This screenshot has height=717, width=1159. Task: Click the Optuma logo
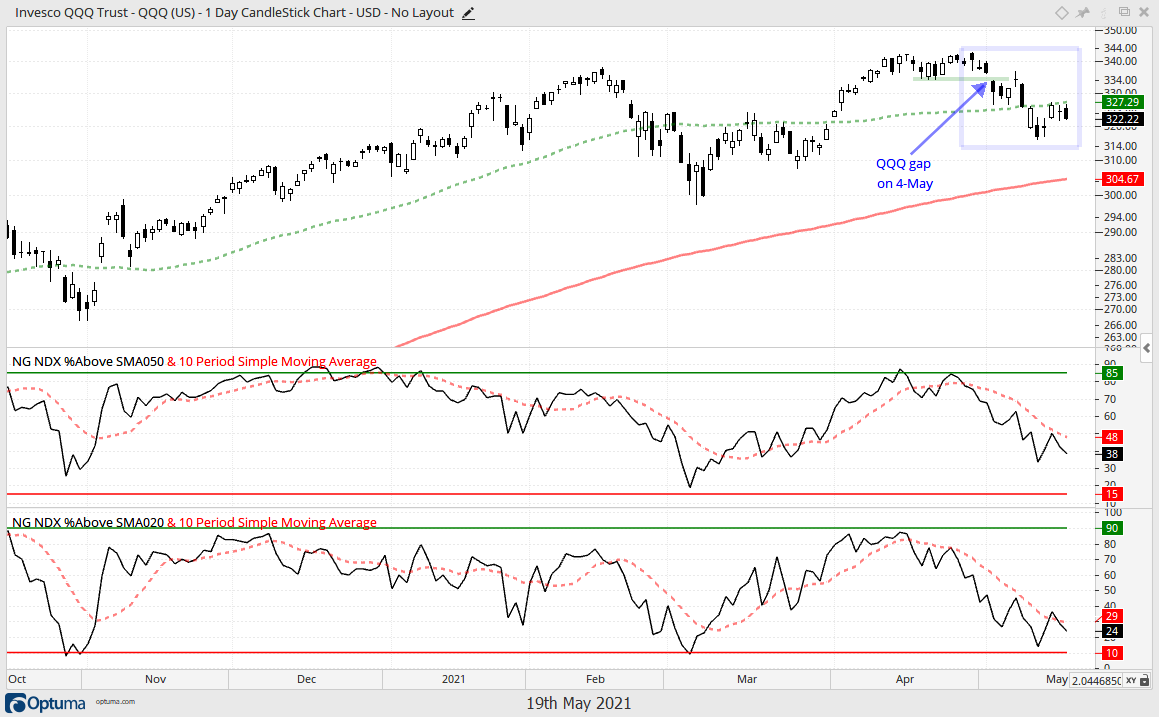pos(46,703)
